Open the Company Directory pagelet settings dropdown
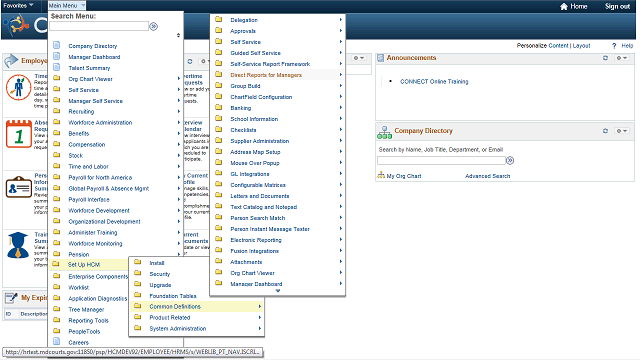The image size is (640, 360). [x=622, y=131]
